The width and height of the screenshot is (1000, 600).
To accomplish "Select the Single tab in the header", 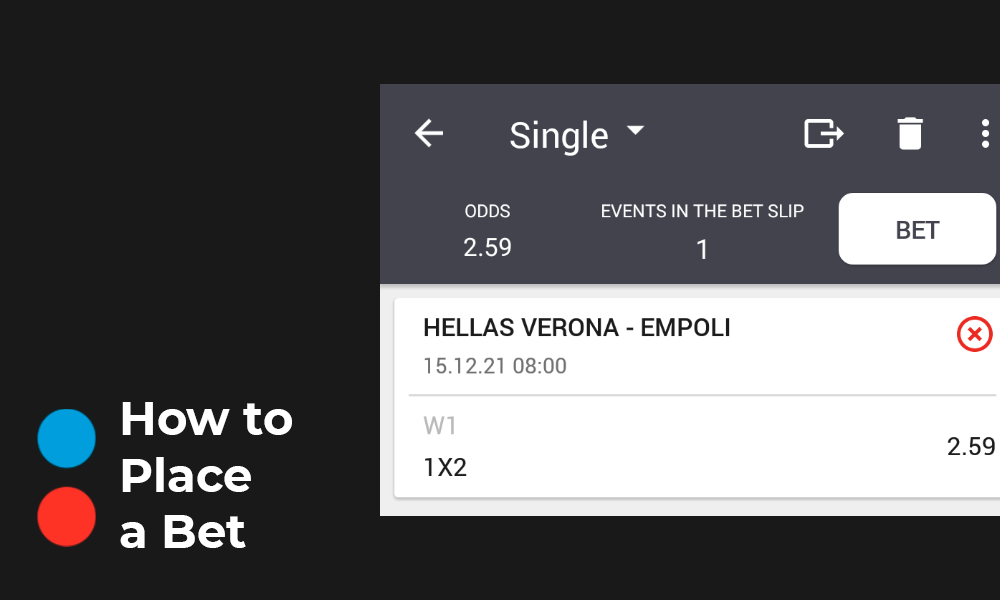I will coord(559,134).
